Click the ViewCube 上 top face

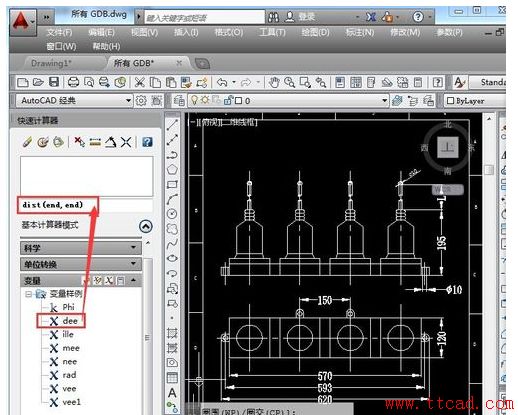[x=447, y=147]
